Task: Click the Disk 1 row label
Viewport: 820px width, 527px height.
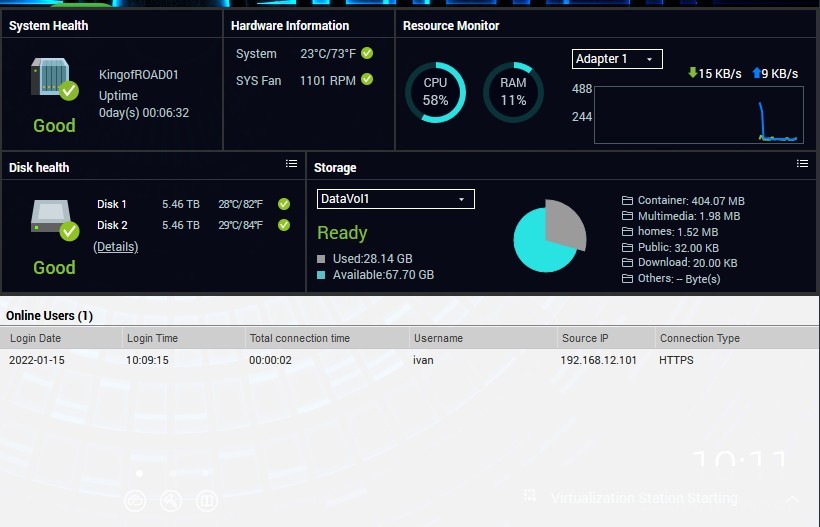Action: click(111, 204)
